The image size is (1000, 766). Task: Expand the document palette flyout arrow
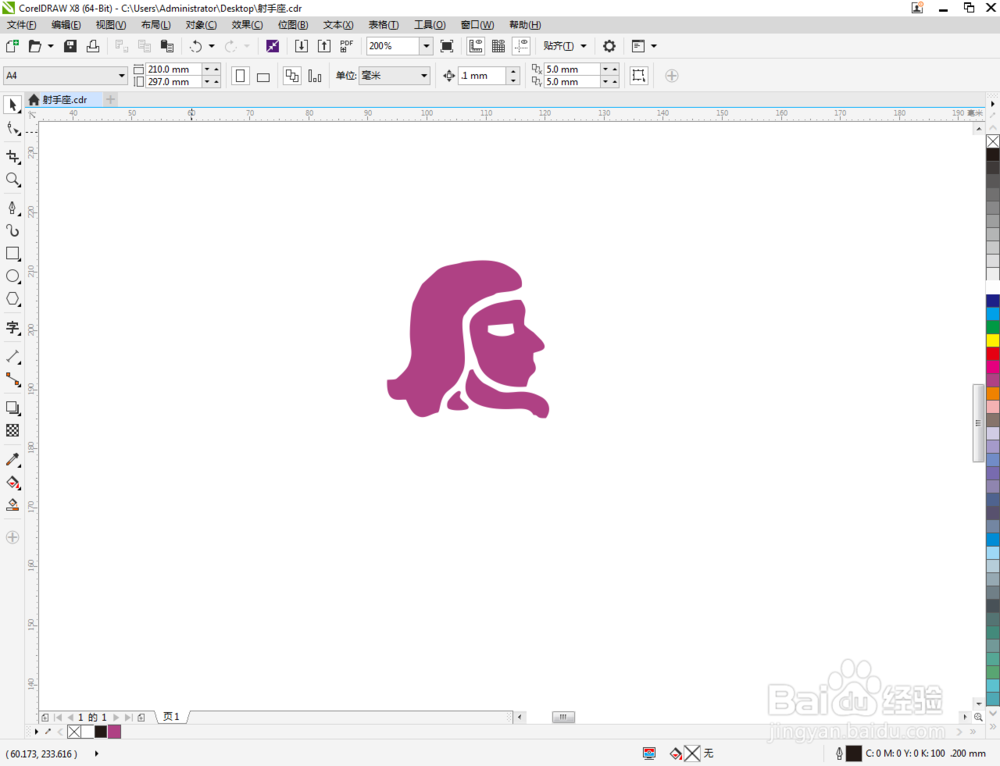[36, 732]
